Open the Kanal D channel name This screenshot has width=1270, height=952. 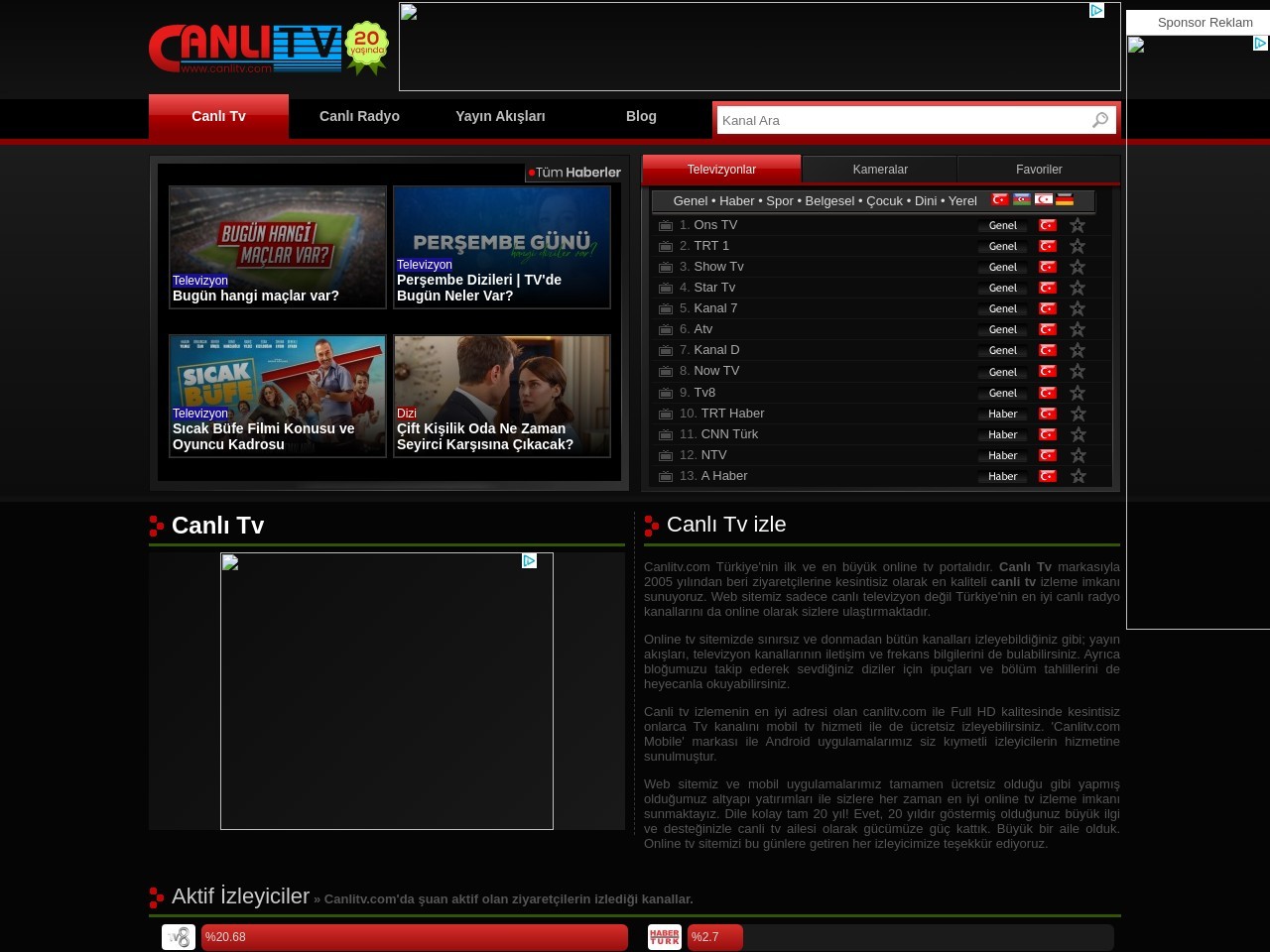click(716, 350)
